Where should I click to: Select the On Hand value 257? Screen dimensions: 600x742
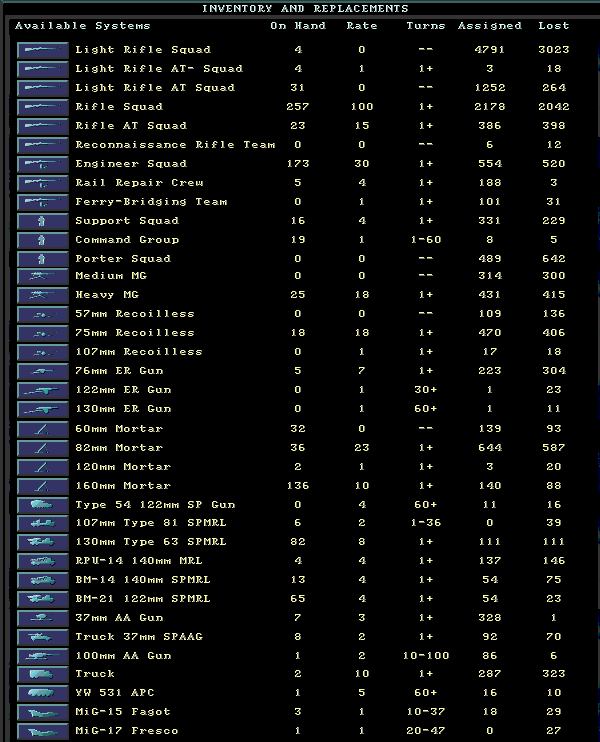tap(298, 106)
